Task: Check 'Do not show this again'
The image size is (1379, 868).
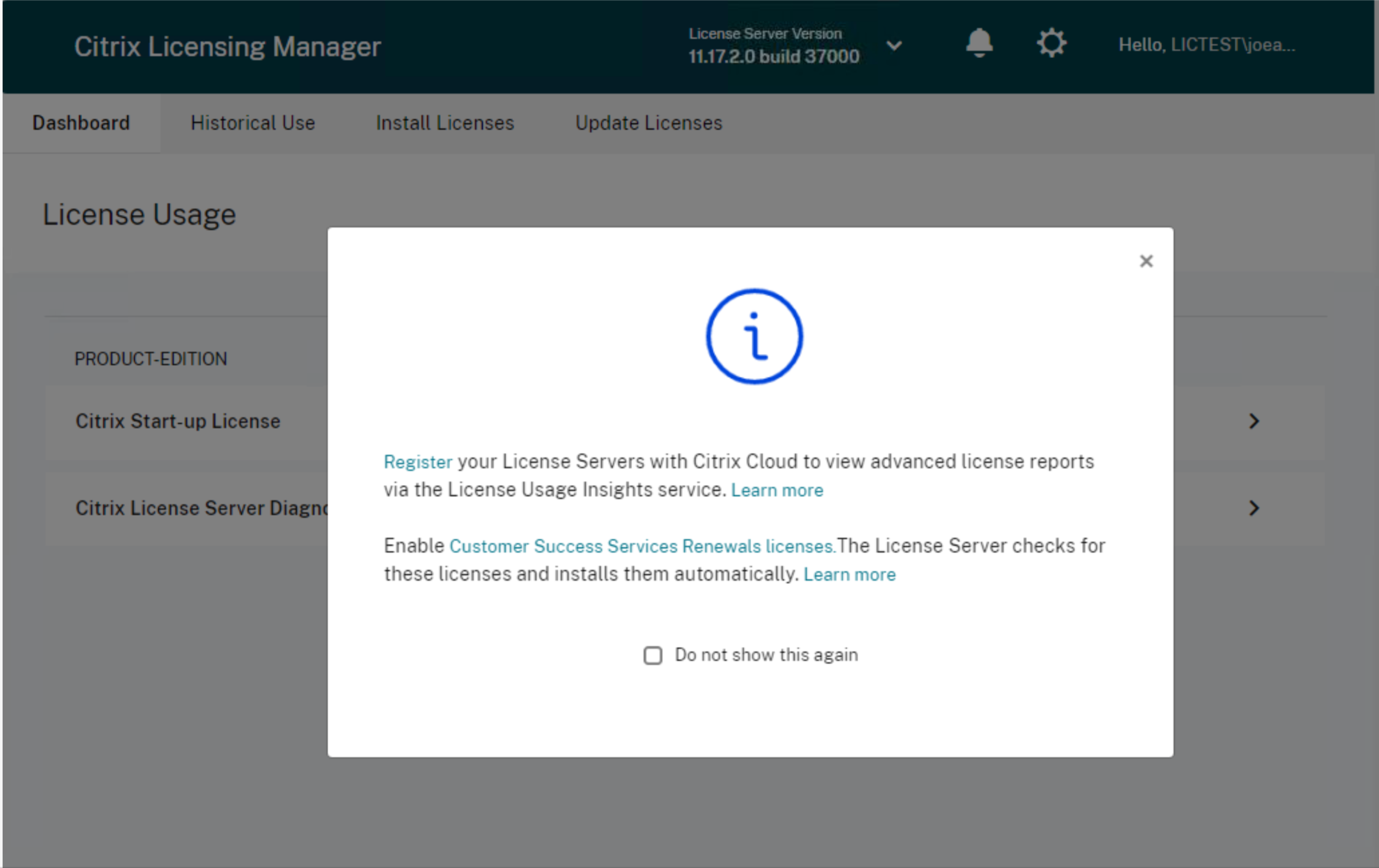Action: click(x=653, y=655)
